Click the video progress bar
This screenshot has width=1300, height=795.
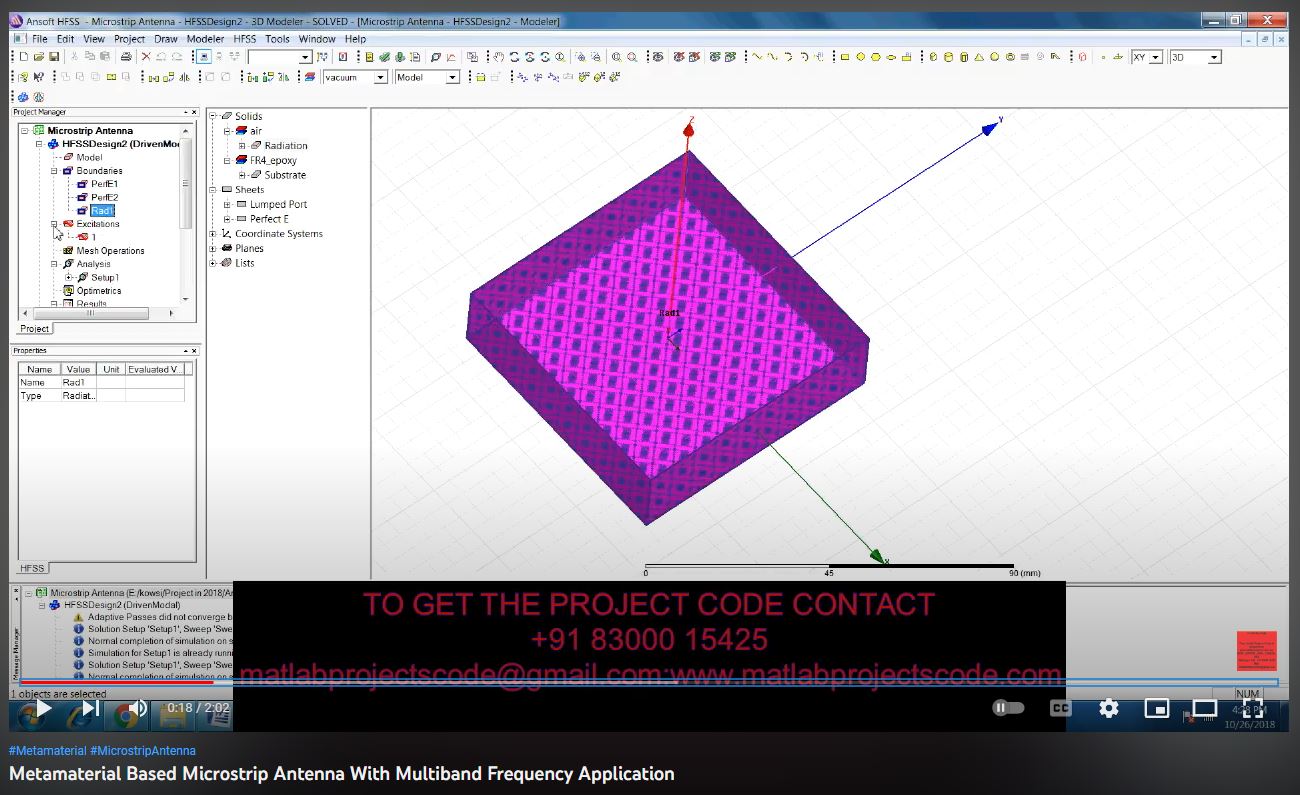[640, 683]
